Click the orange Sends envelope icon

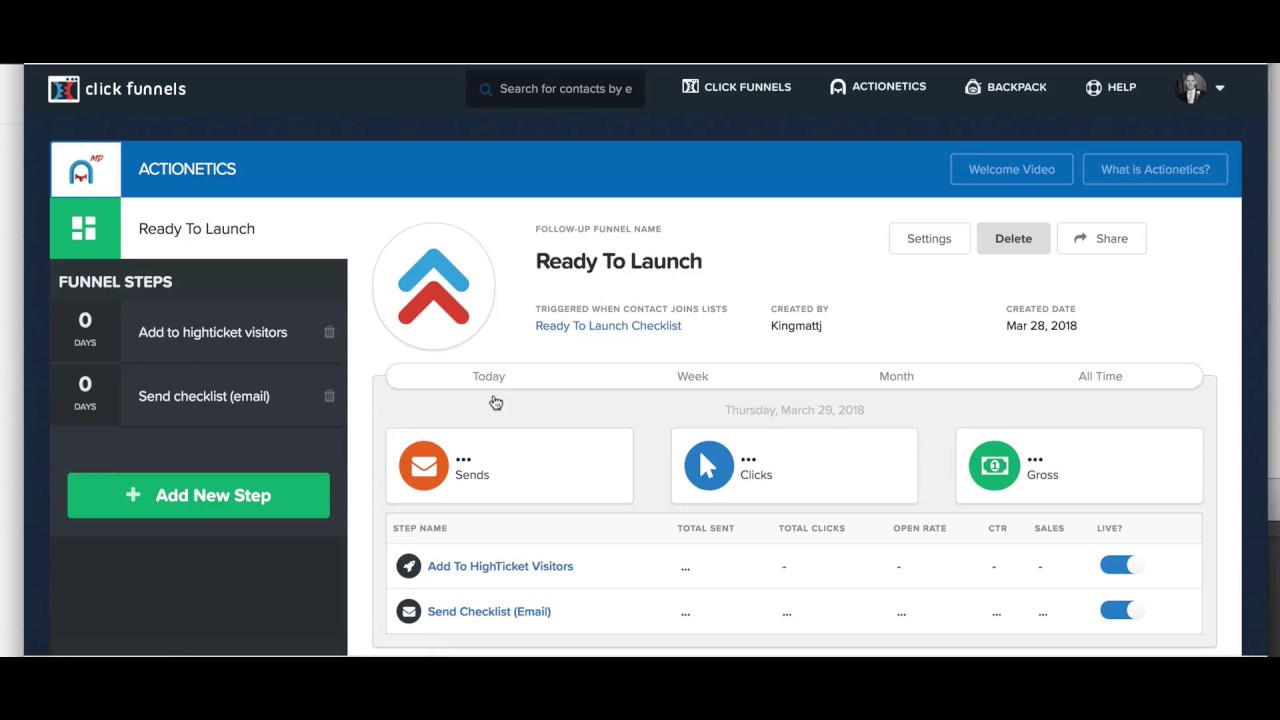pyautogui.click(x=424, y=466)
